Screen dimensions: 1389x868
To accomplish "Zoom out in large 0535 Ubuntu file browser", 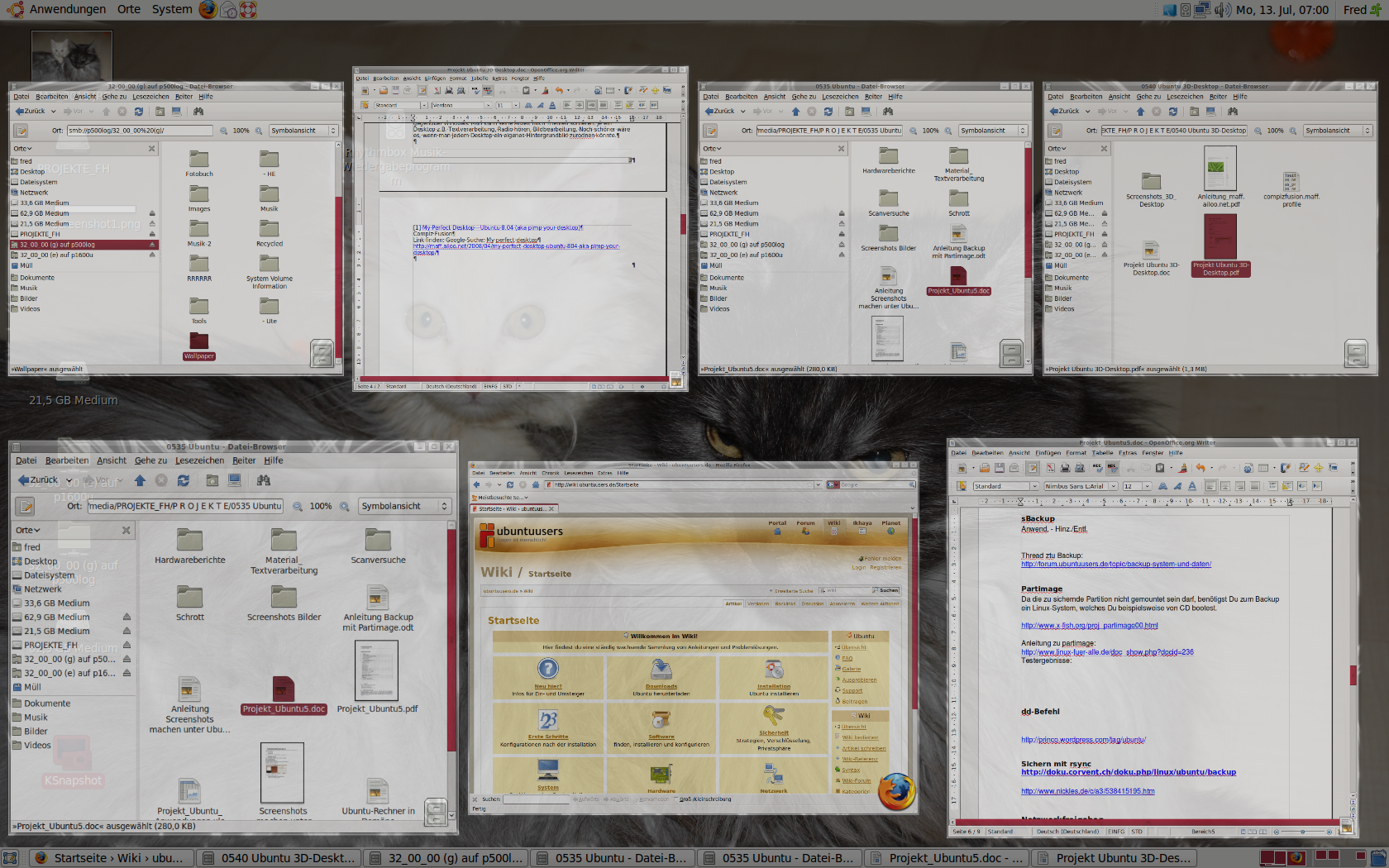I will coord(298,506).
